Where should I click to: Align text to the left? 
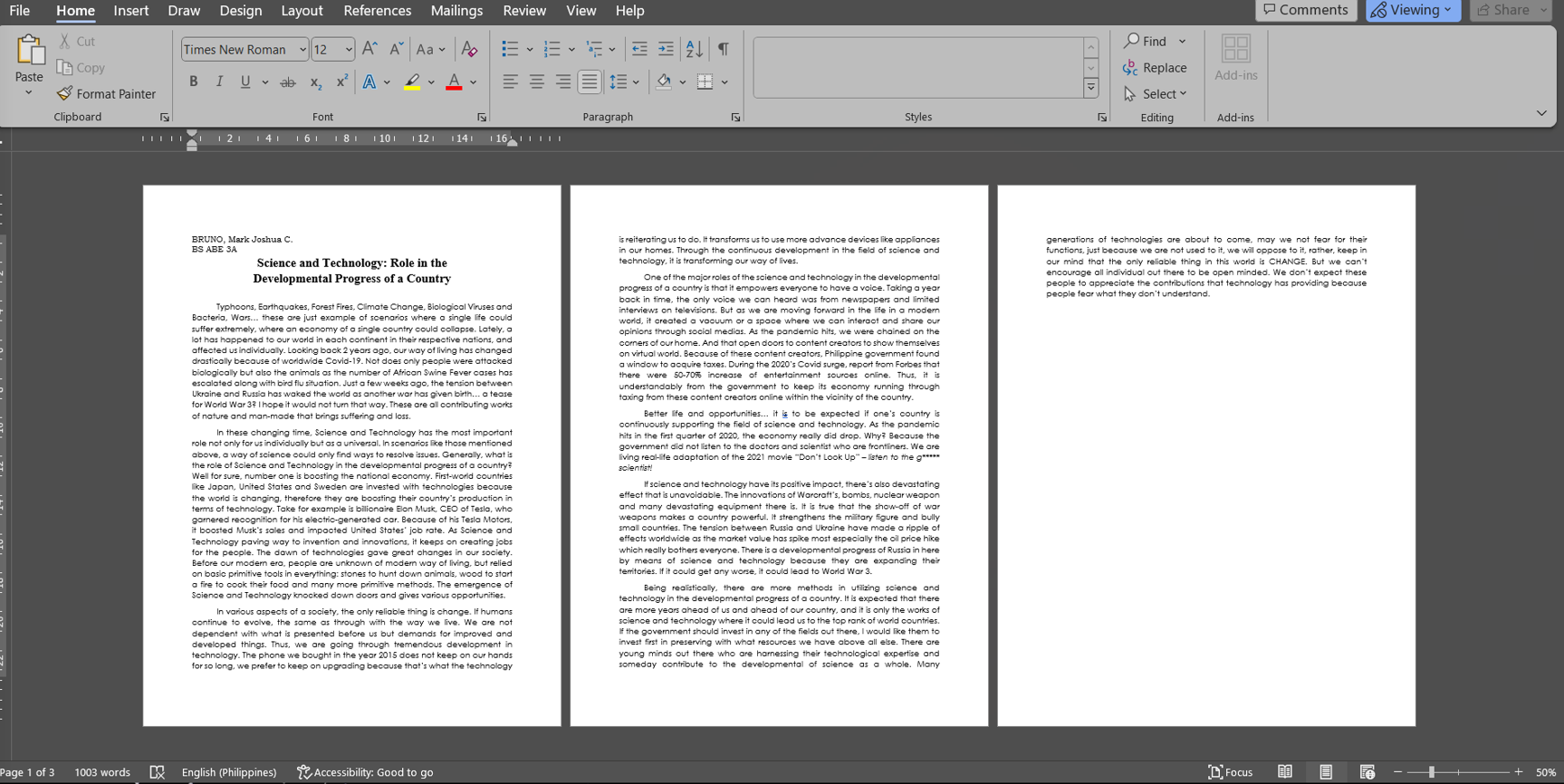511,82
